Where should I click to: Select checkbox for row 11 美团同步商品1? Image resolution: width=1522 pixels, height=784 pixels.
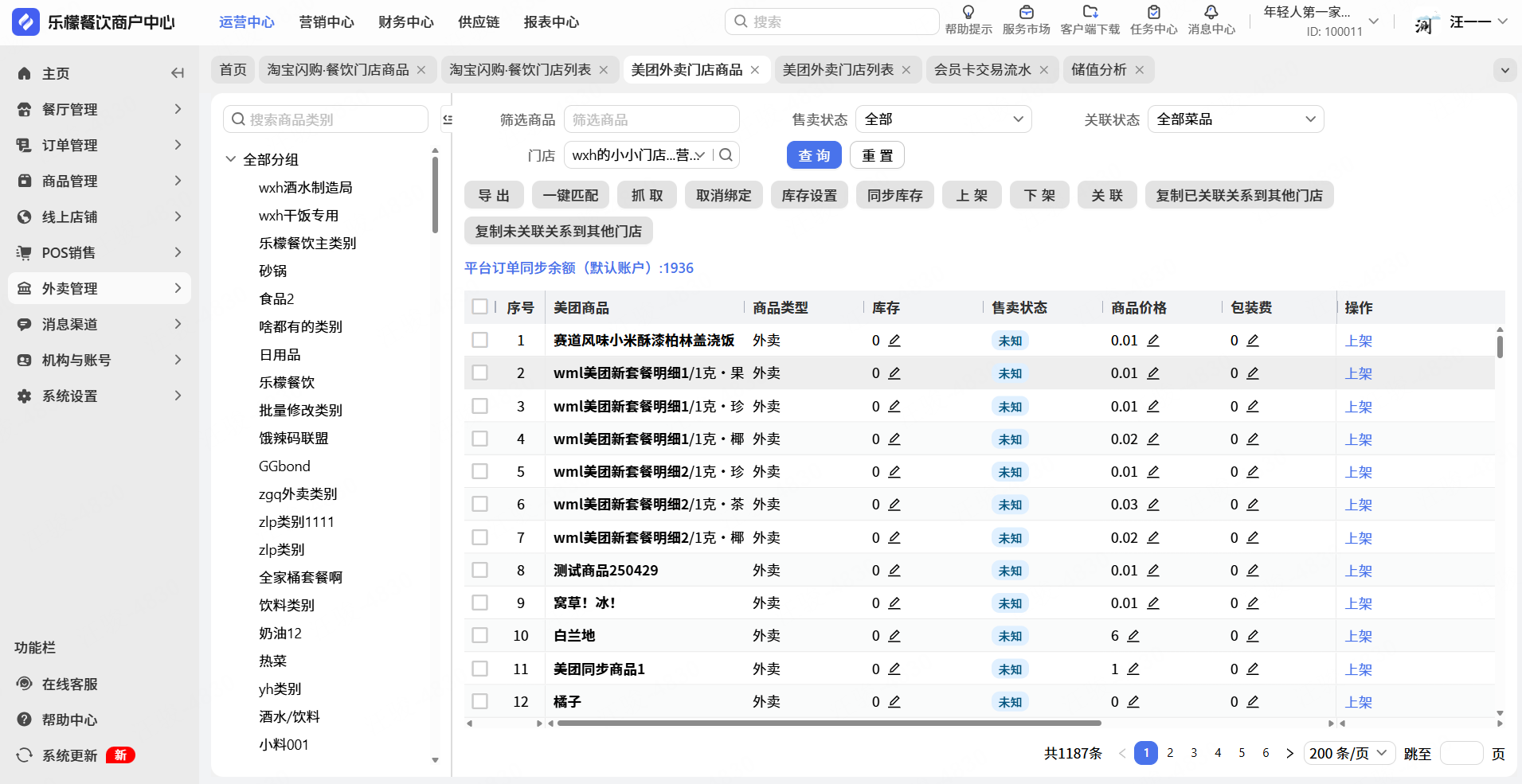coord(479,669)
